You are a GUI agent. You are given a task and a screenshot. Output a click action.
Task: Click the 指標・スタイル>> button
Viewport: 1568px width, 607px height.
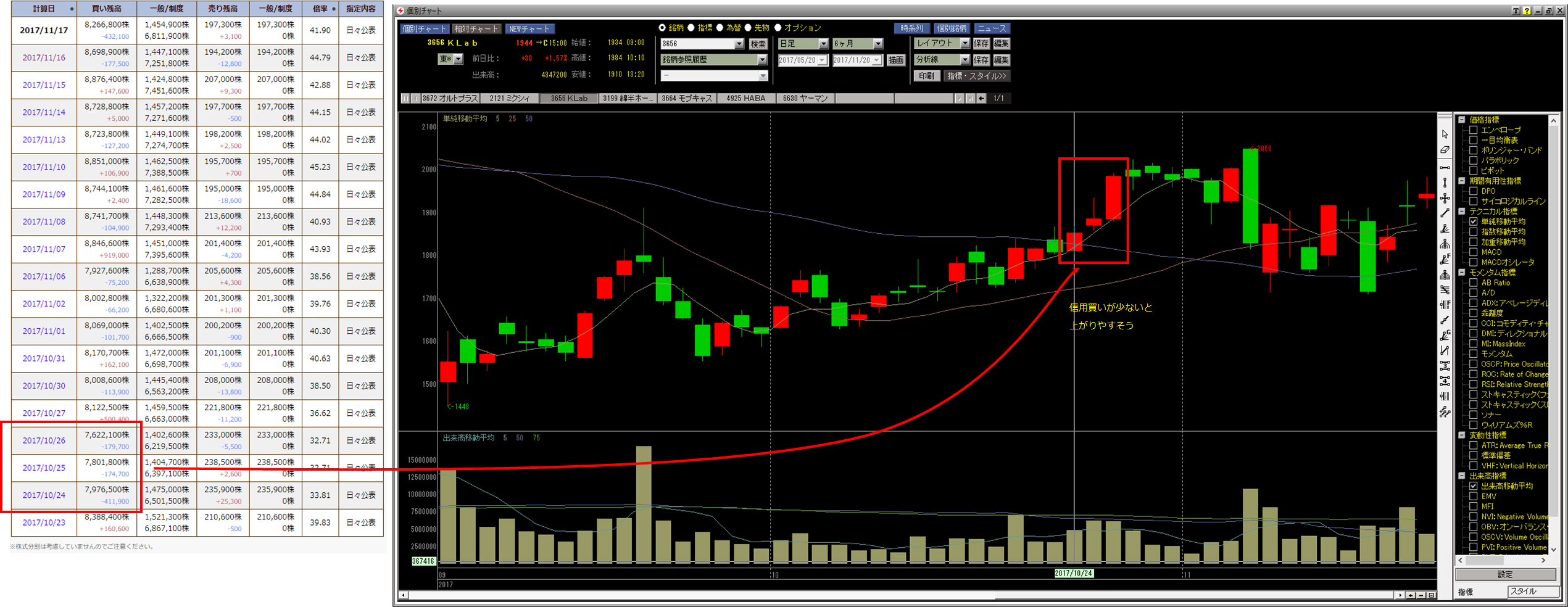point(977,76)
